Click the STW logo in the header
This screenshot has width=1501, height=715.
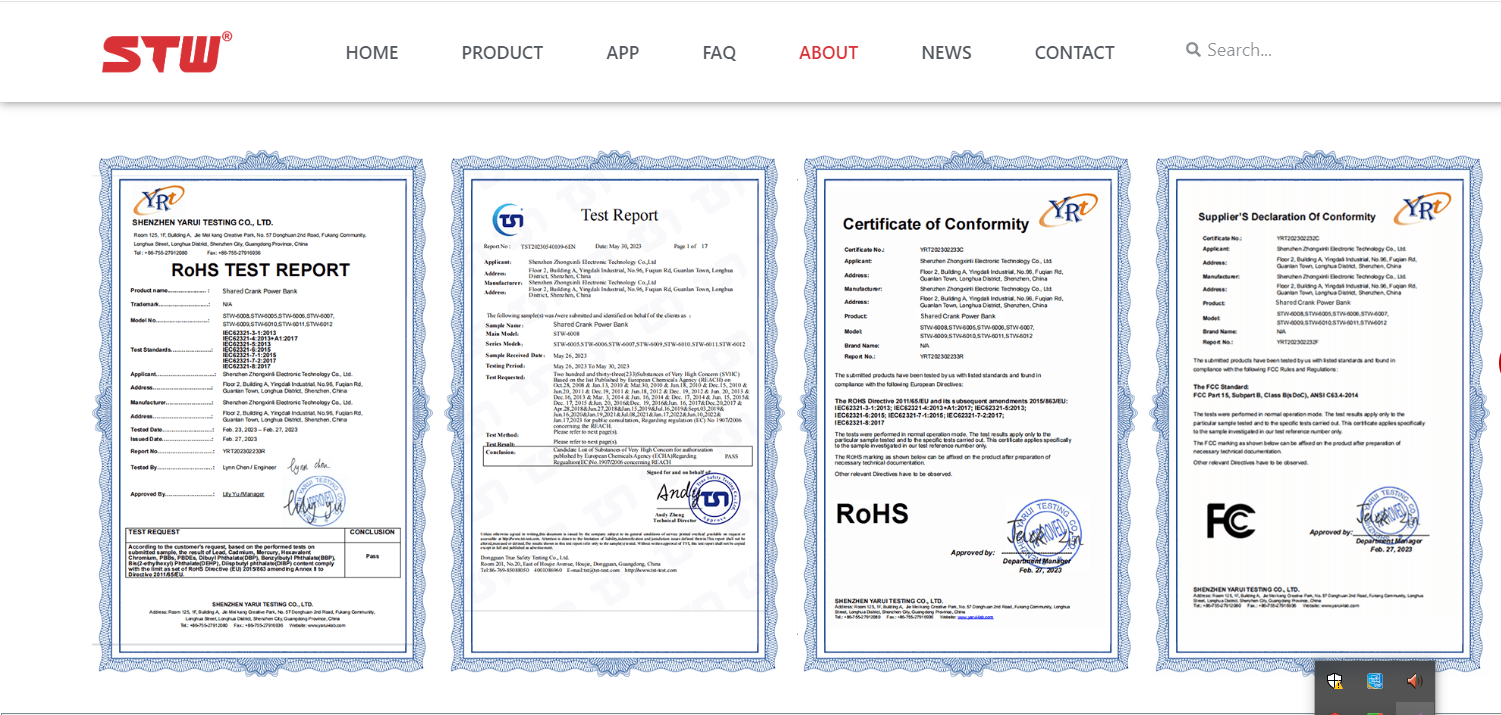[x=167, y=52]
